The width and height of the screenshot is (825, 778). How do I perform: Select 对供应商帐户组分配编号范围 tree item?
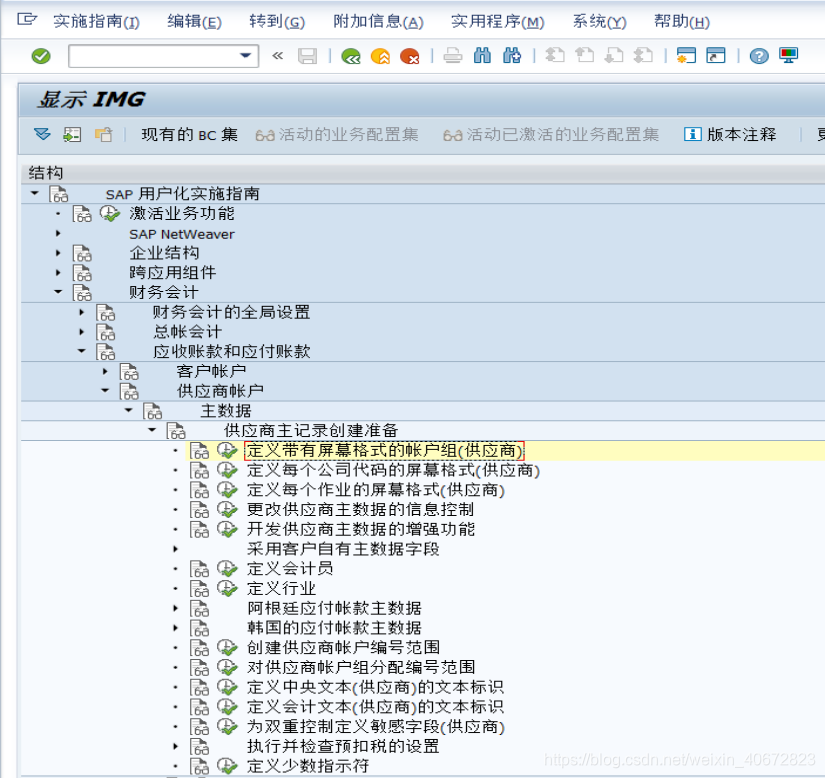(x=361, y=667)
